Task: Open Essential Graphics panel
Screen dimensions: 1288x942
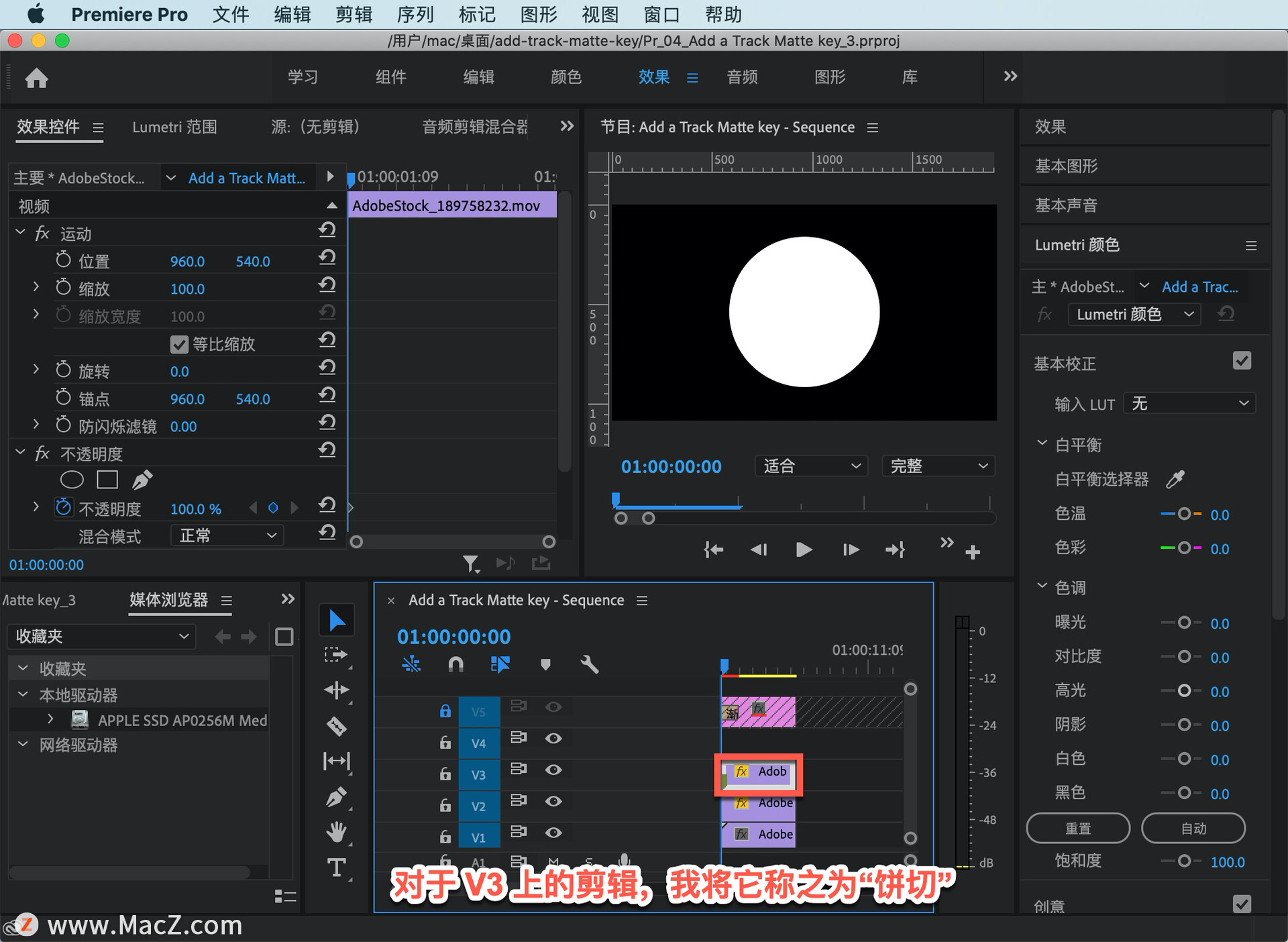Action: [1067, 166]
